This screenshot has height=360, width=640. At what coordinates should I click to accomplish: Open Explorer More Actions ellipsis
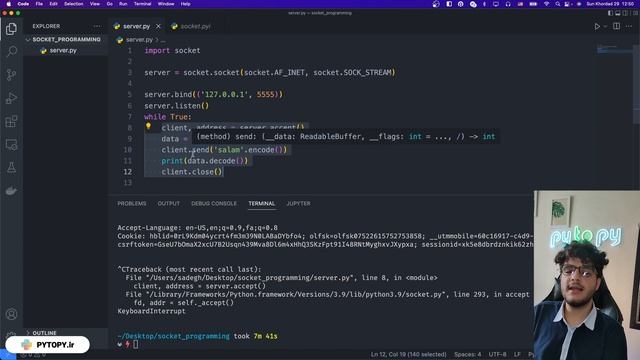[x=97, y=26]
